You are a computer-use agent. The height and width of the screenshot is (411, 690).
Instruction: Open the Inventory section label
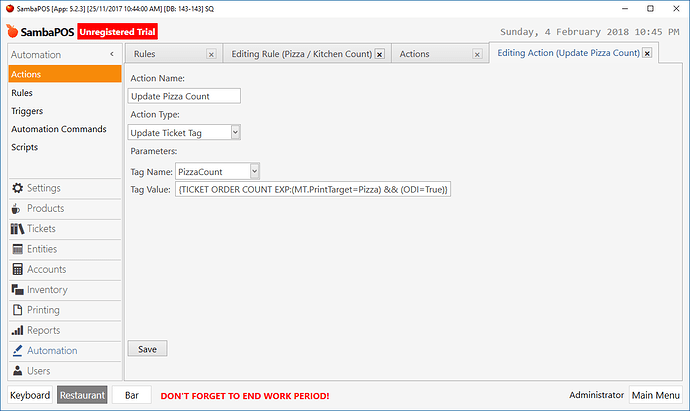point(48,290)
